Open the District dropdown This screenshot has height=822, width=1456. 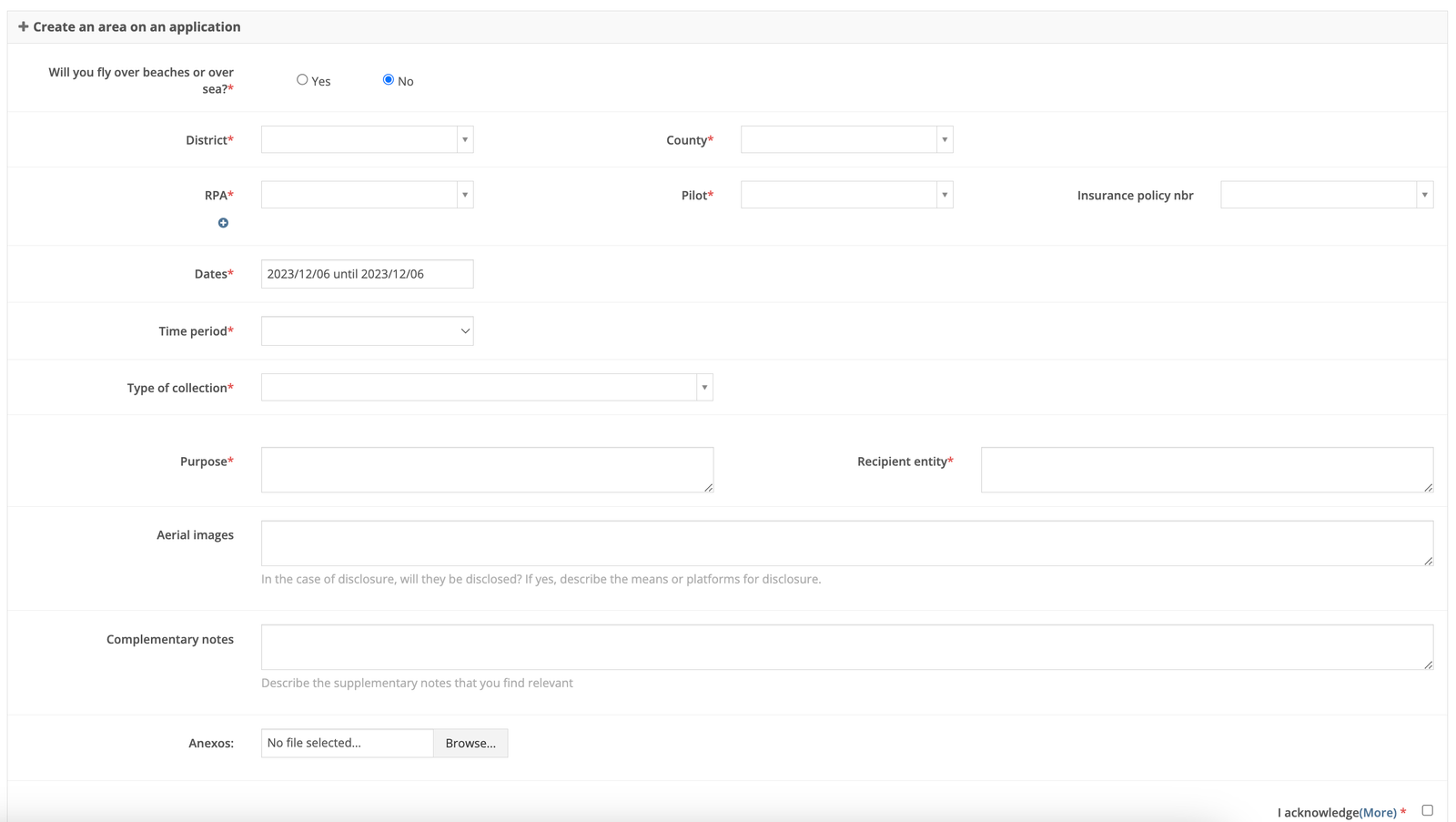[x=367, y=139]
